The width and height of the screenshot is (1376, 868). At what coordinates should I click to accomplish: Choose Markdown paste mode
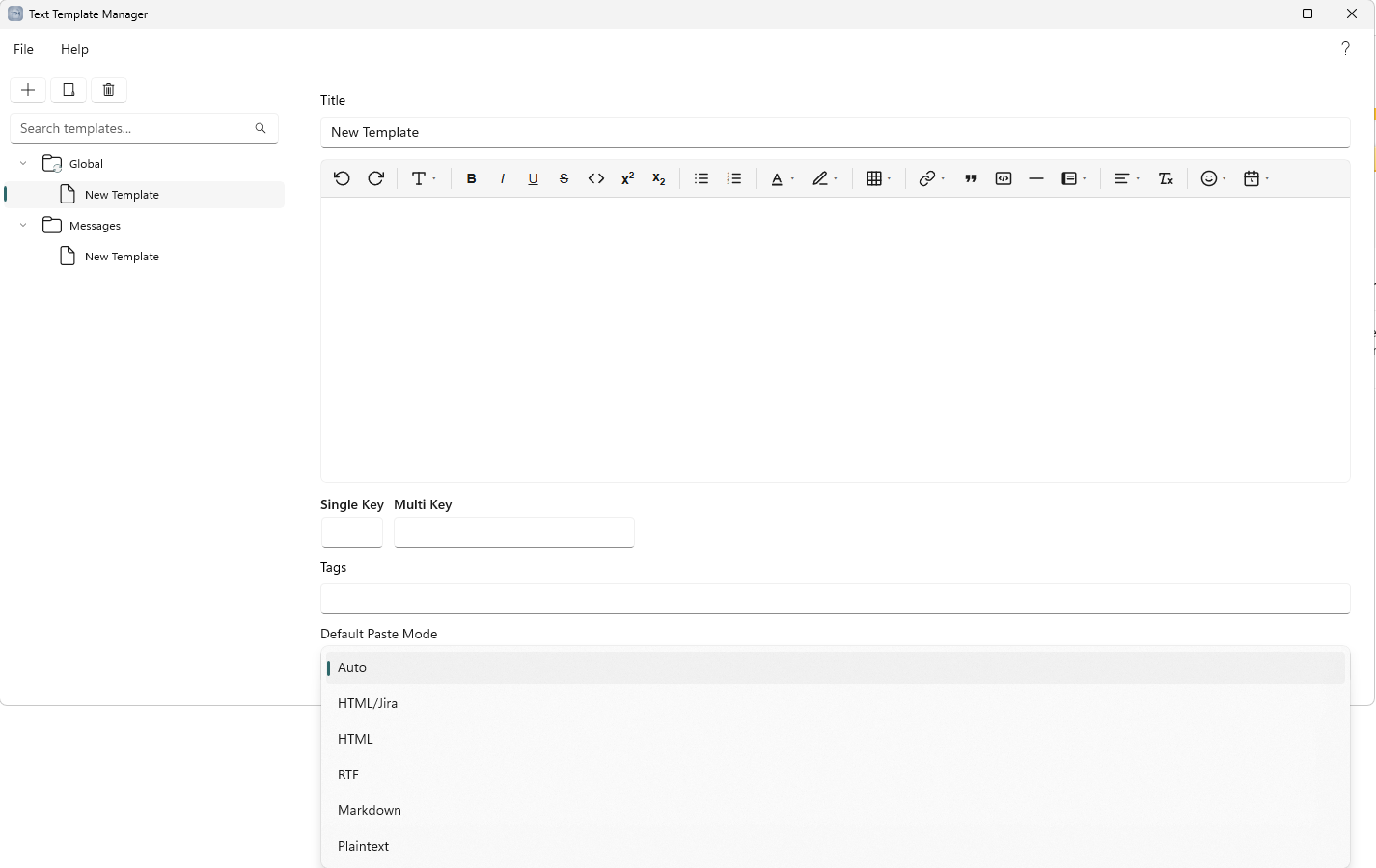[836, 810]
